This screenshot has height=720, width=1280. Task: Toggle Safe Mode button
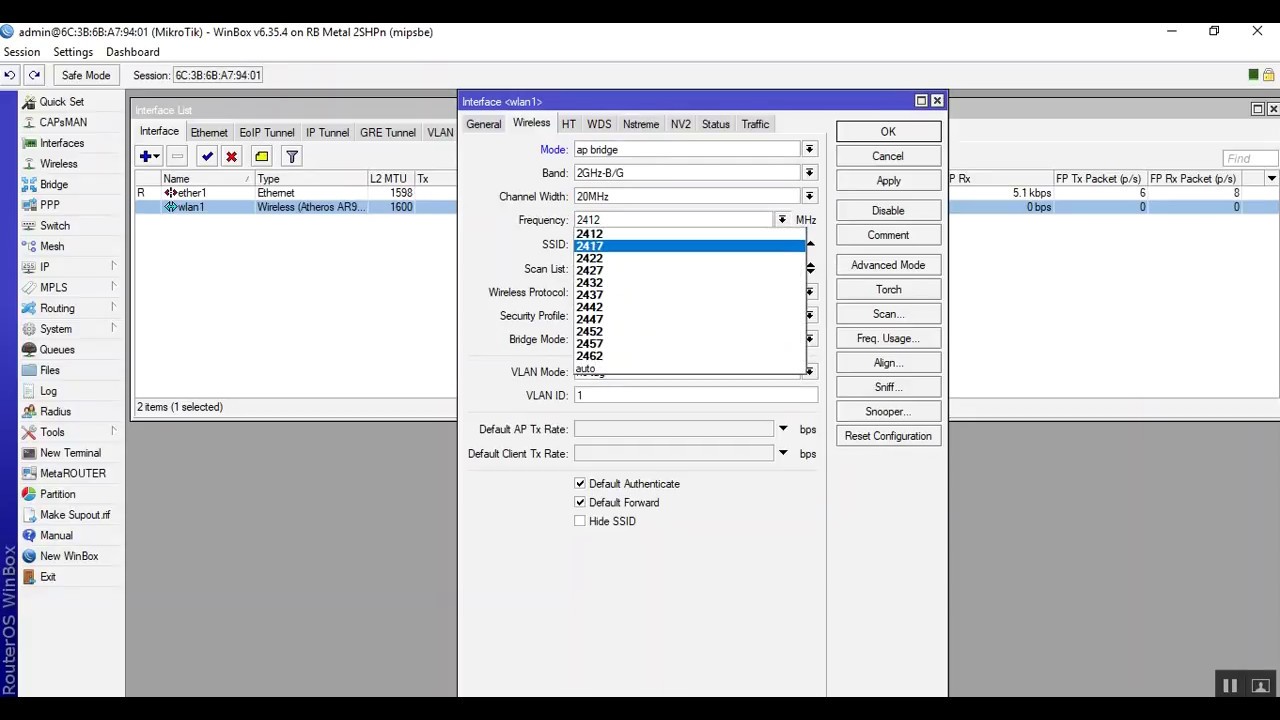86,75
